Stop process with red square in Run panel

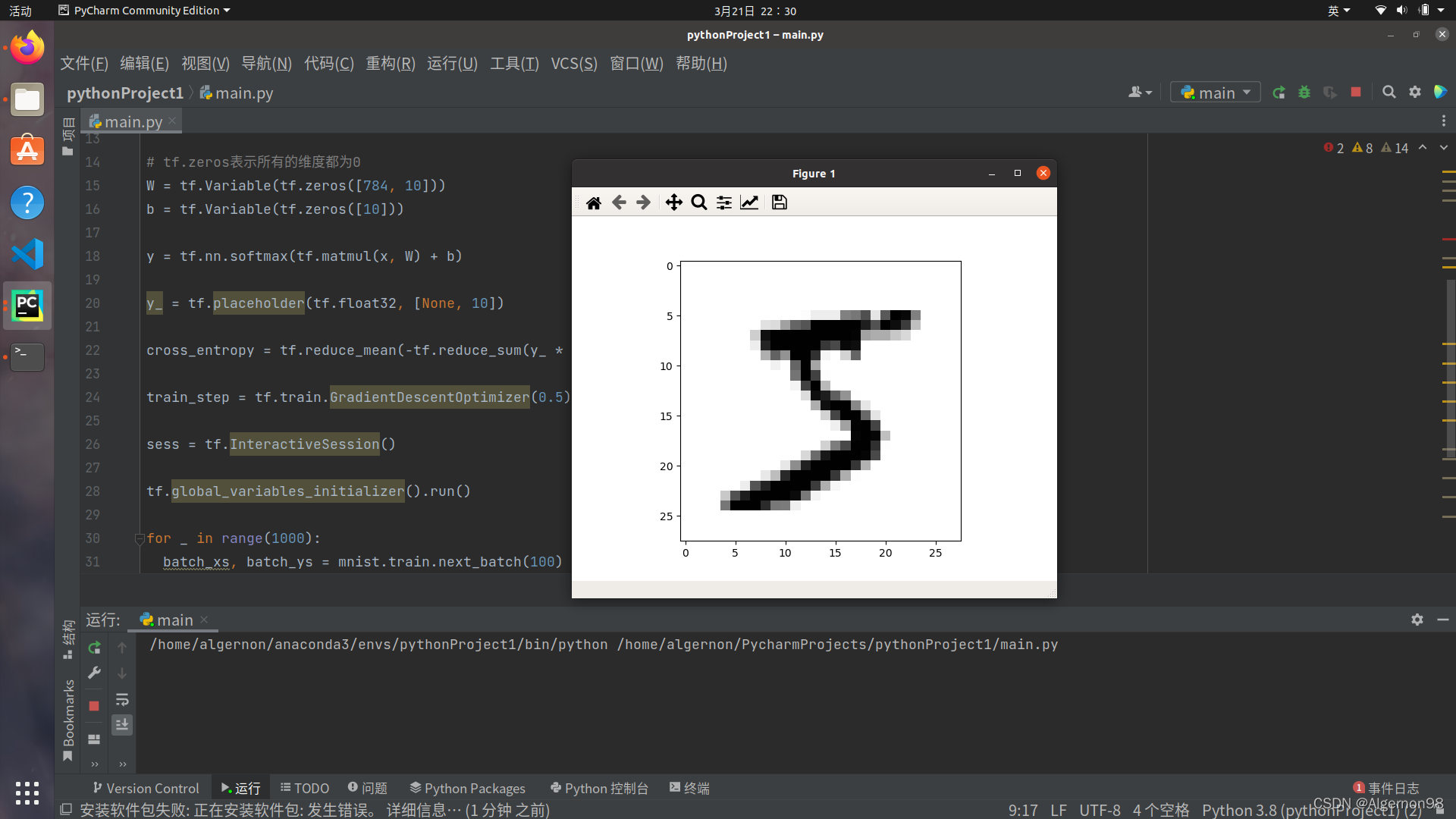tap(94, 706)
